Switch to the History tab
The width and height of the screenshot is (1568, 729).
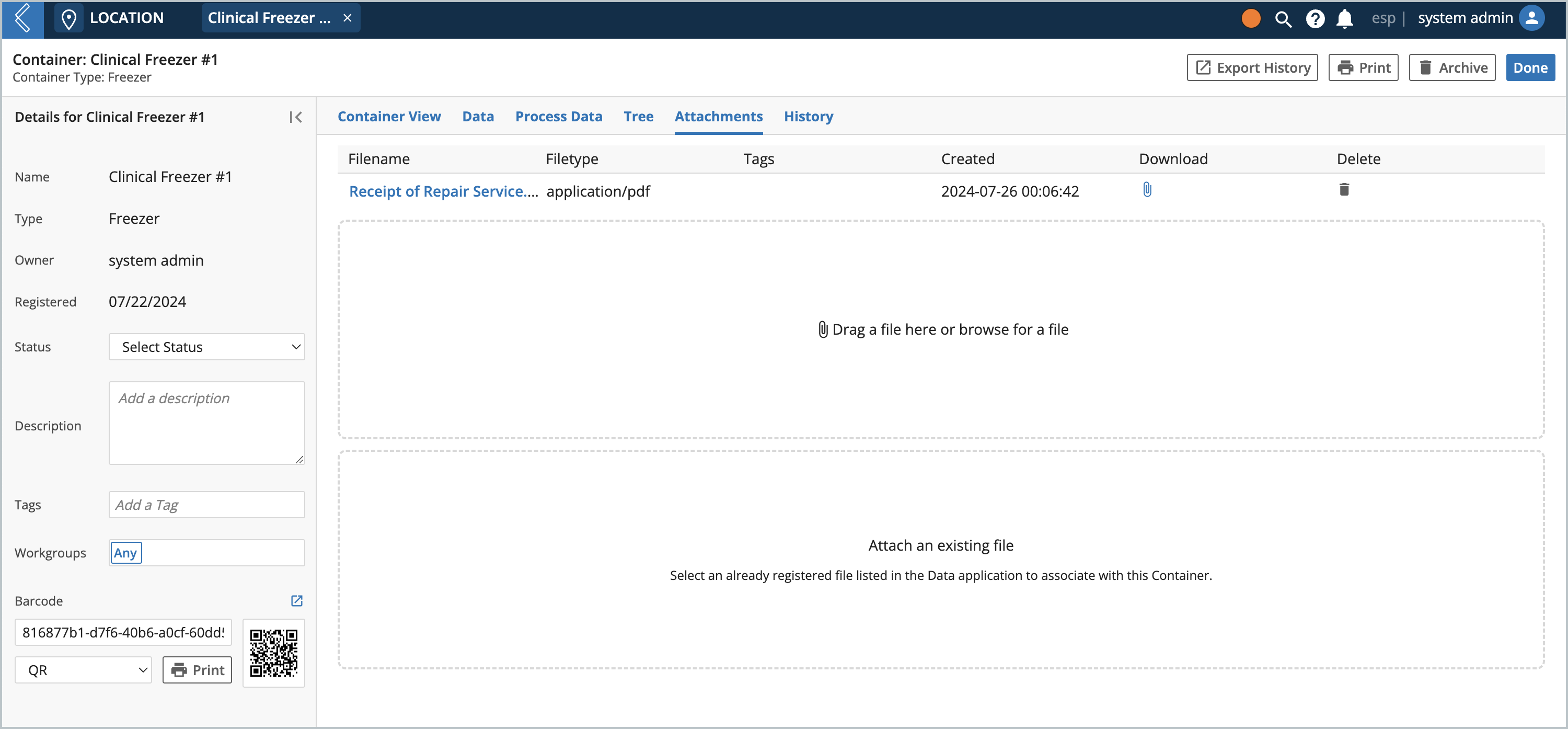809,116
